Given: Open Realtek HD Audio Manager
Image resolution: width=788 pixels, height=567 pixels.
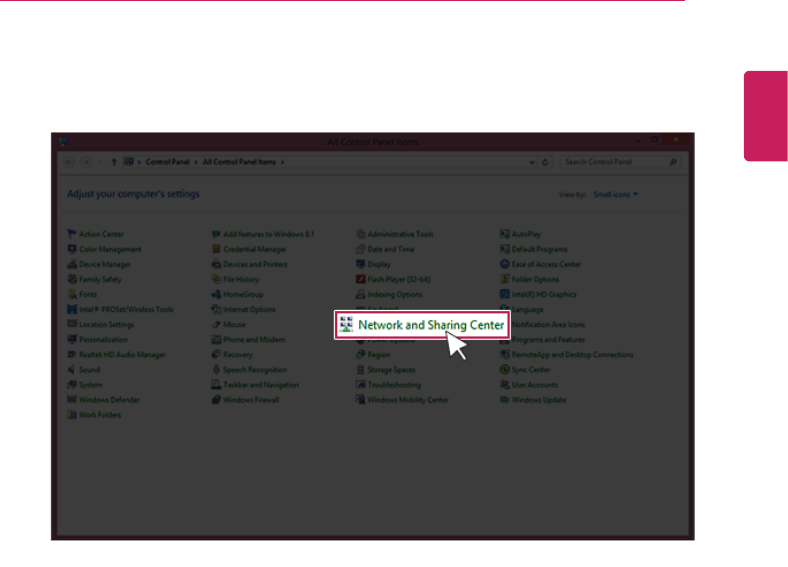Looking at the screenshot, I should pyautogui.click(x=122, y=355).
